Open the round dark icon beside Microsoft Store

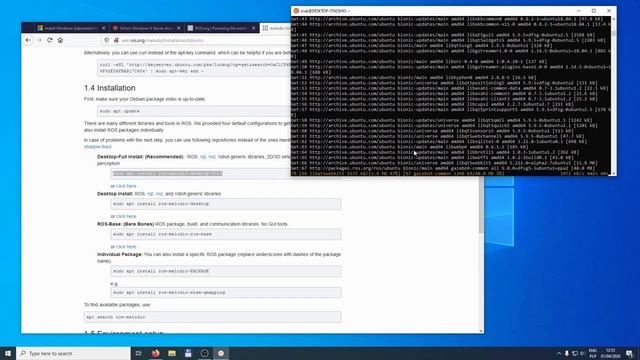[204, 353]
